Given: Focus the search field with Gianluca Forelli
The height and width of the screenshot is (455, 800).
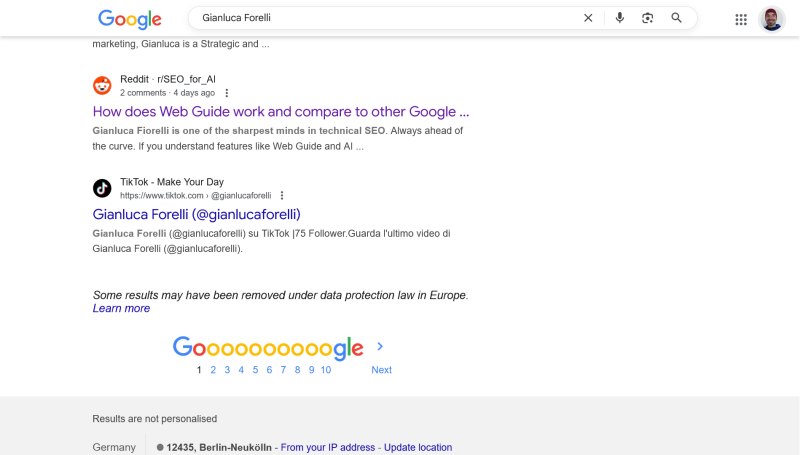Looking at the screenshot, I should click(380, 18).
